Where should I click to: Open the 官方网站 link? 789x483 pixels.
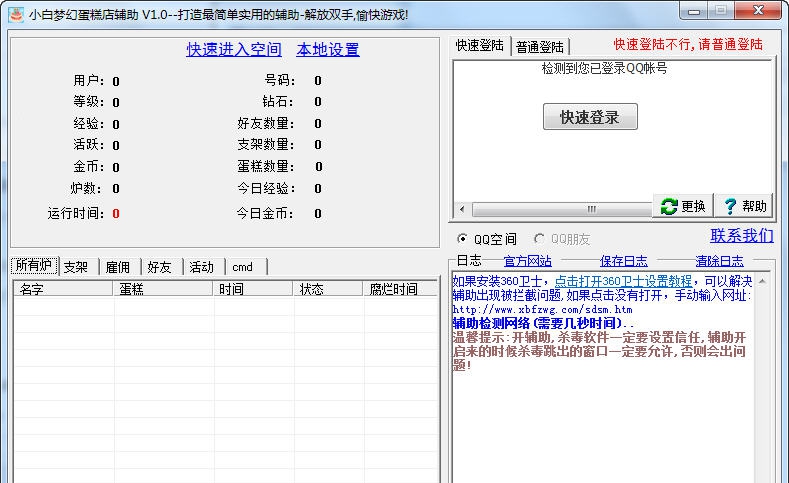[x=528, y=261]
